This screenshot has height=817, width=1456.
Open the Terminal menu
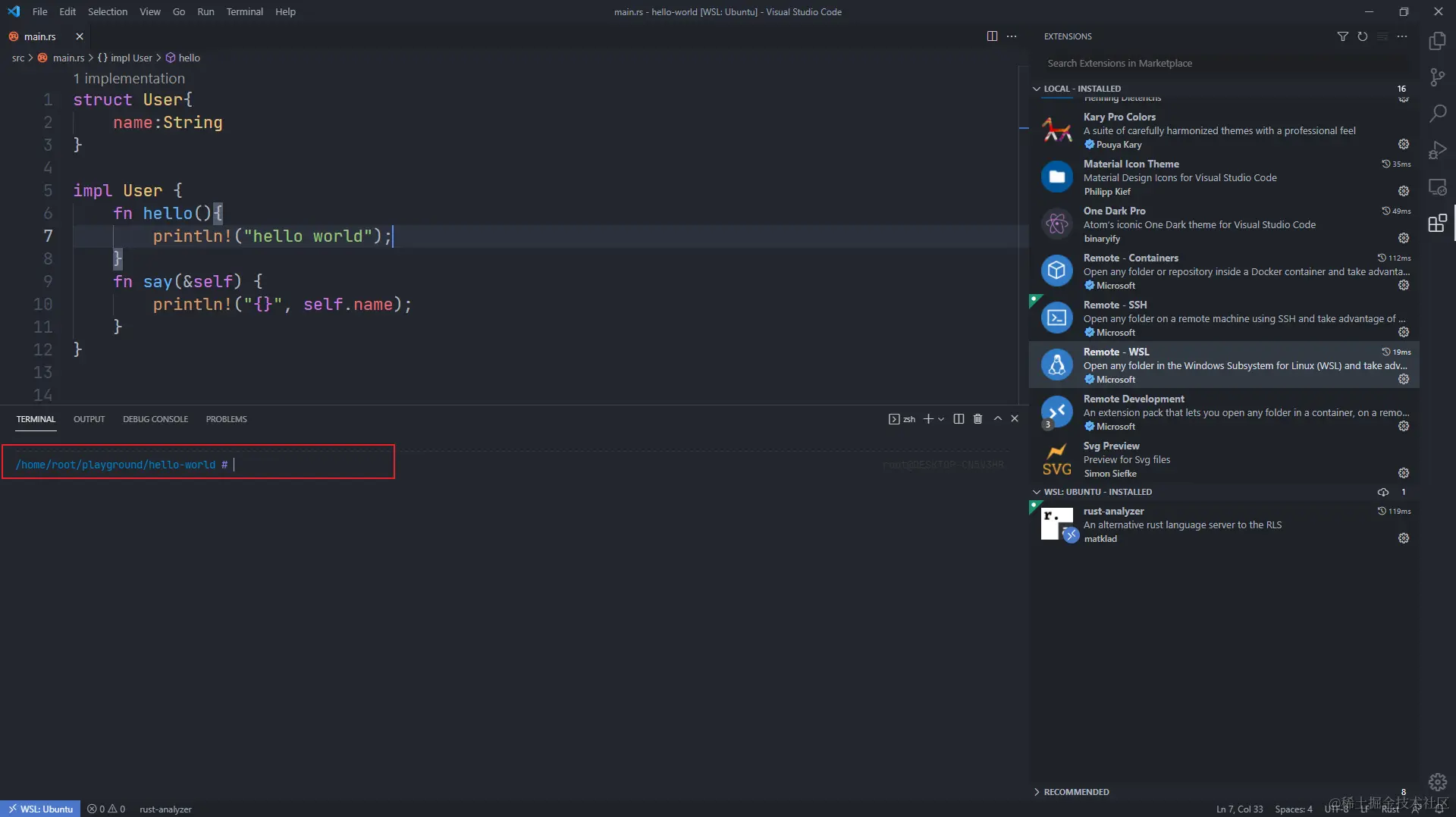pos(244,11)
